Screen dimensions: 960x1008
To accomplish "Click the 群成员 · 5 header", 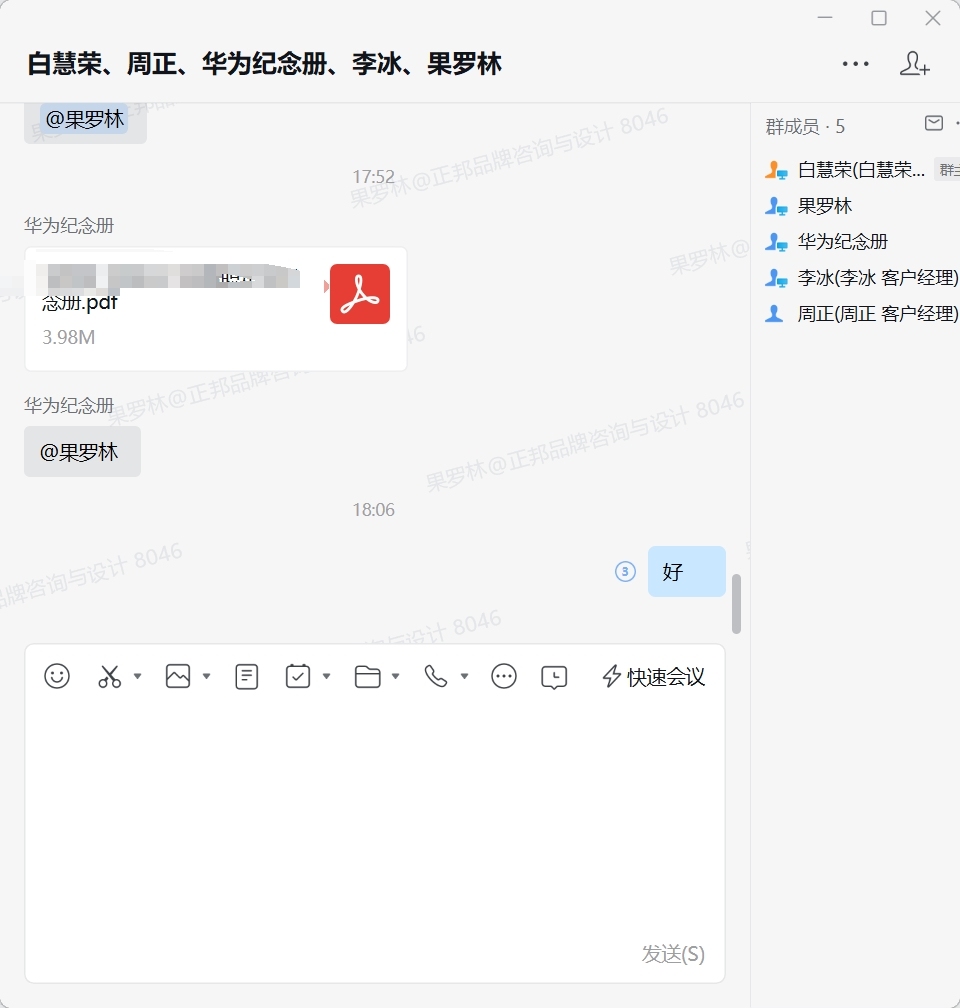I will pos(804,127).
